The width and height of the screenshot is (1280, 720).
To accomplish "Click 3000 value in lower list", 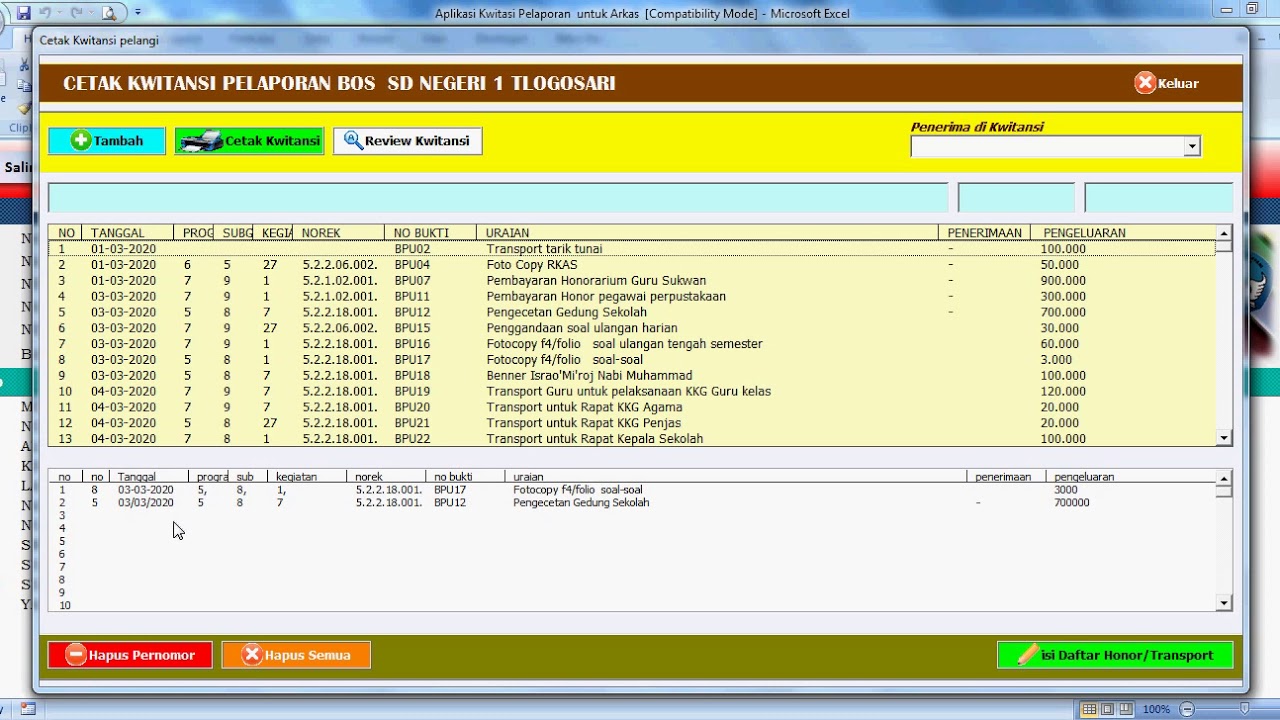I will [x=1066, y=490].
